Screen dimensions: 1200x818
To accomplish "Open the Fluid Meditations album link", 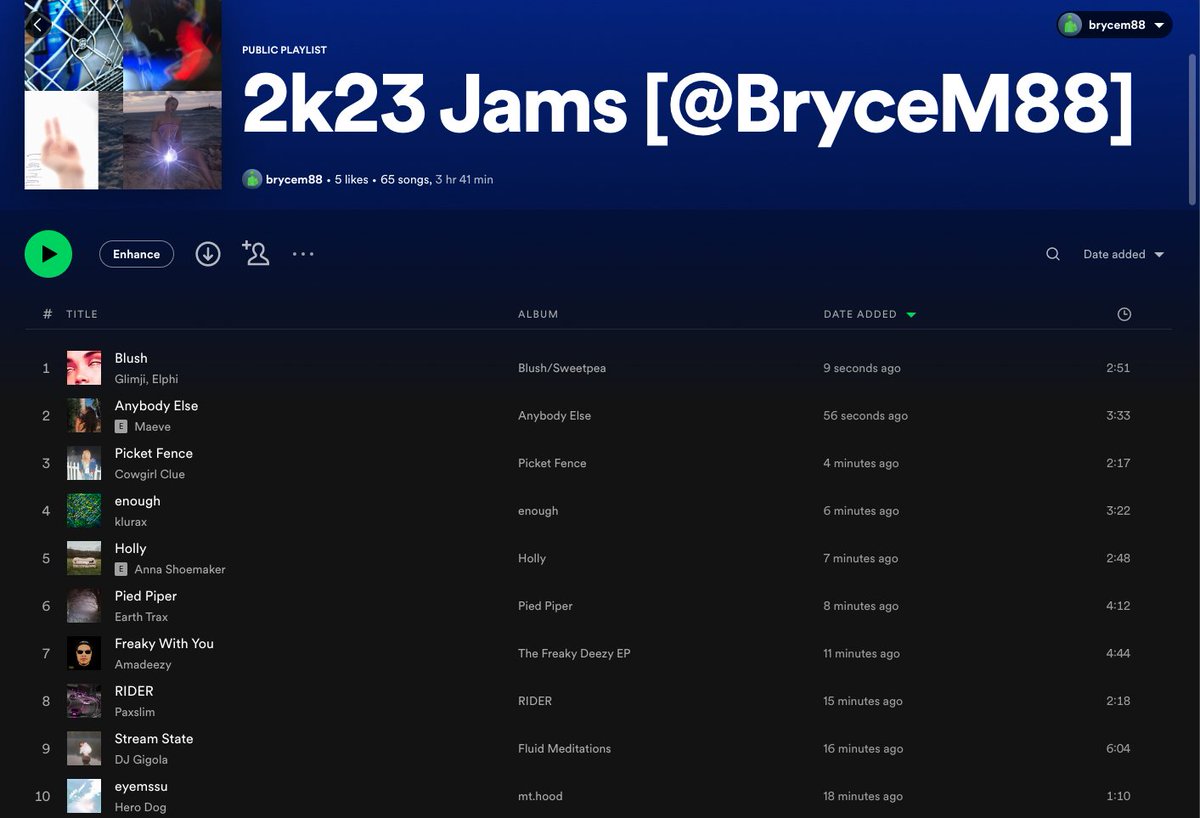I will point(564,748).
